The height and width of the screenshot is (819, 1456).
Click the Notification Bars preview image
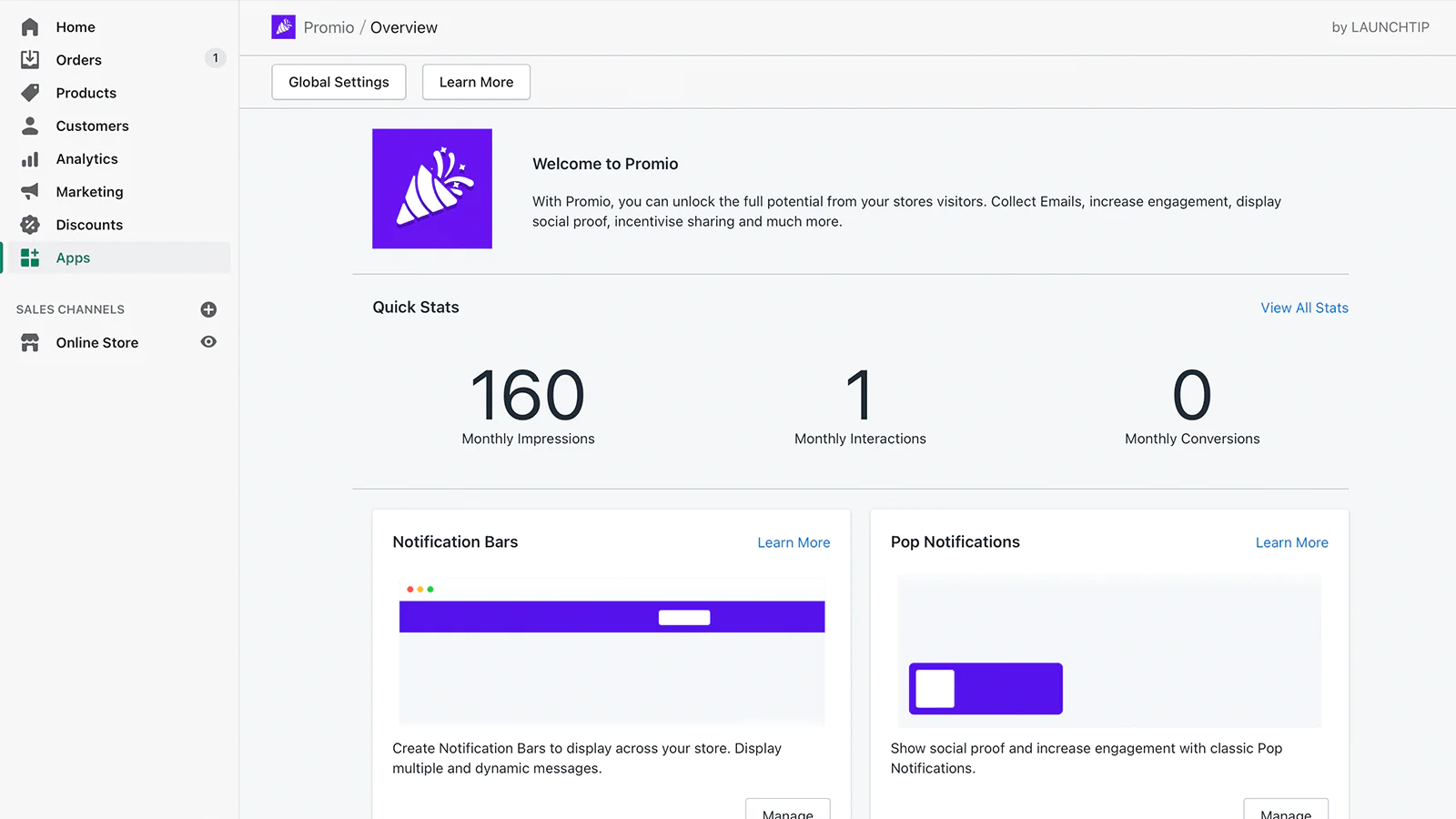[x=612, y=651]
